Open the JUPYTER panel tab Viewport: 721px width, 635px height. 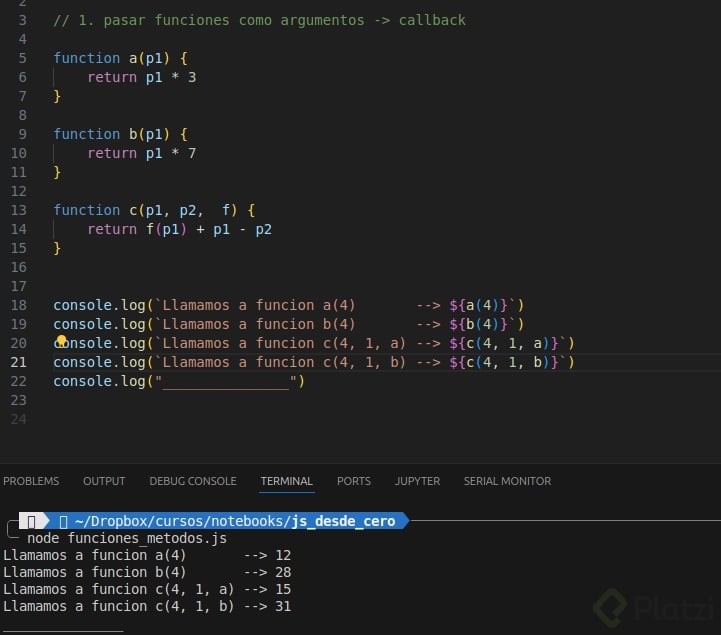tap(417, 481)
